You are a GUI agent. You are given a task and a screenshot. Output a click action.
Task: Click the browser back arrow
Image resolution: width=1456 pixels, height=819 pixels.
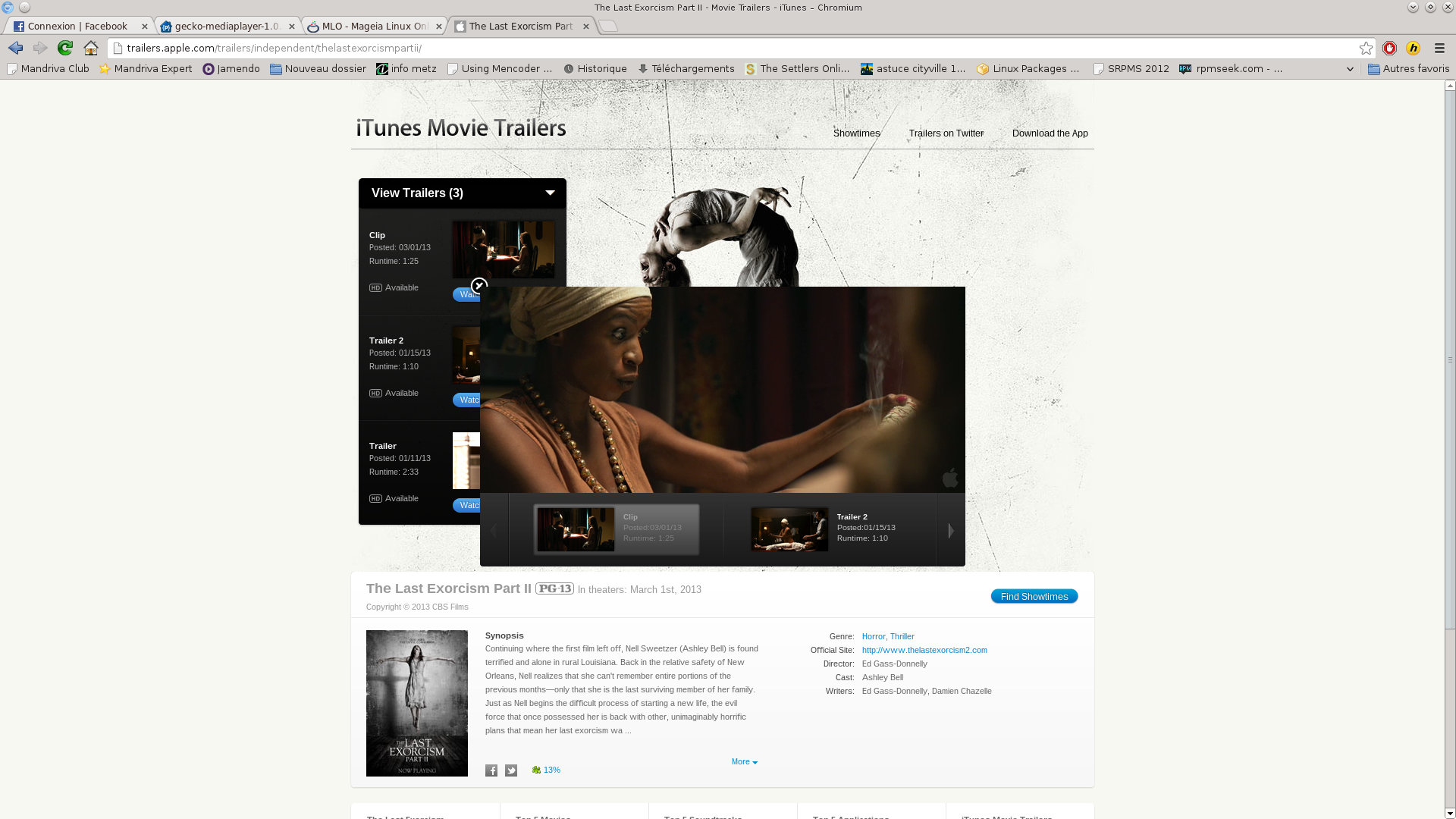16,48
